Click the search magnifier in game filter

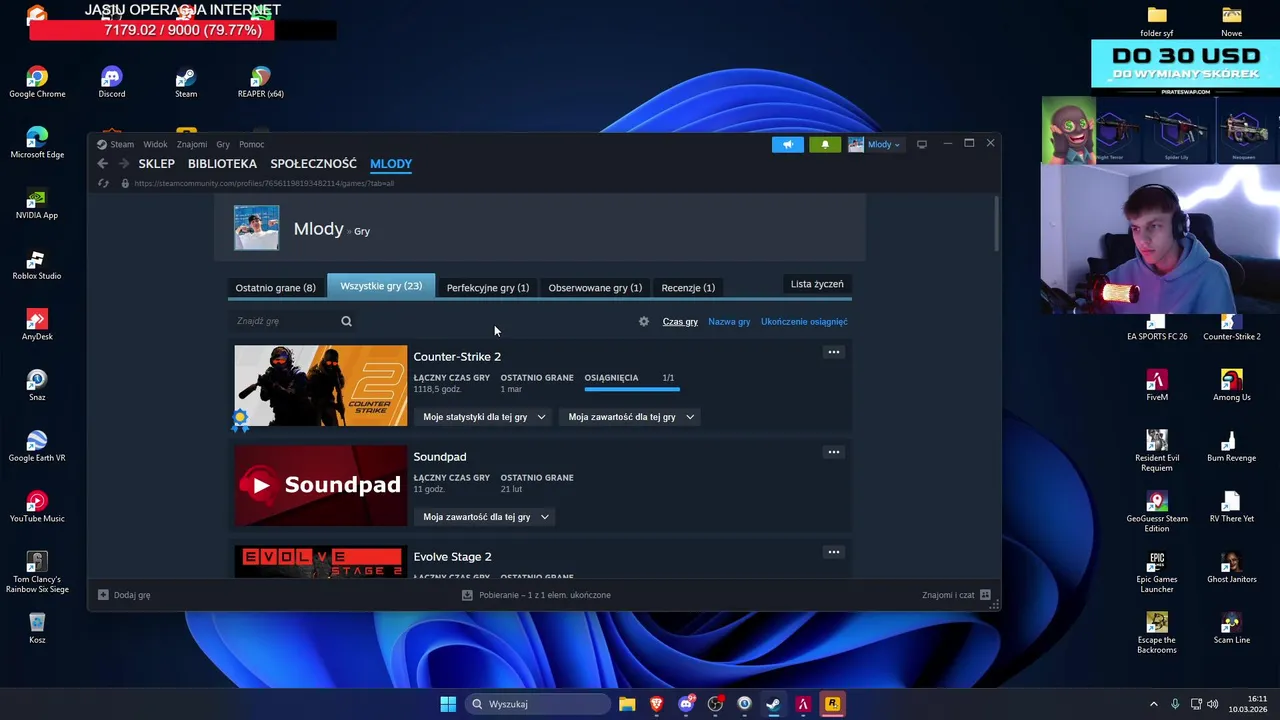point(346,321)
